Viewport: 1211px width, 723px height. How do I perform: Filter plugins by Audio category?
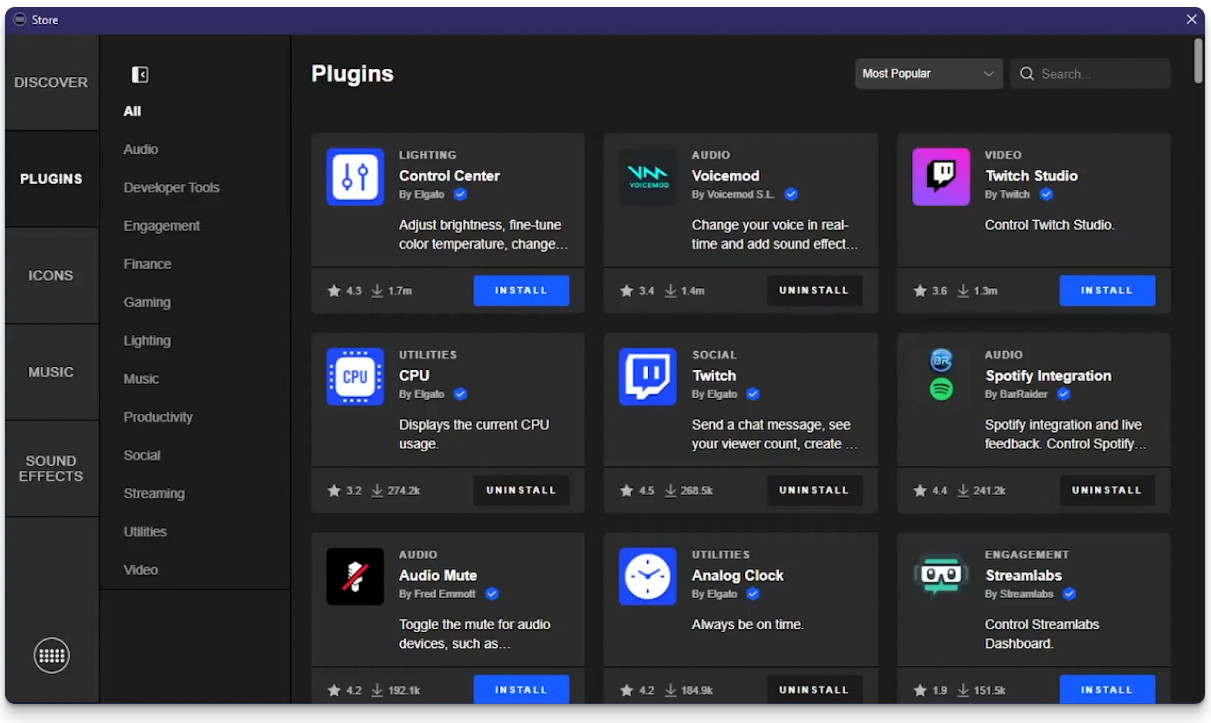point(141,150)
